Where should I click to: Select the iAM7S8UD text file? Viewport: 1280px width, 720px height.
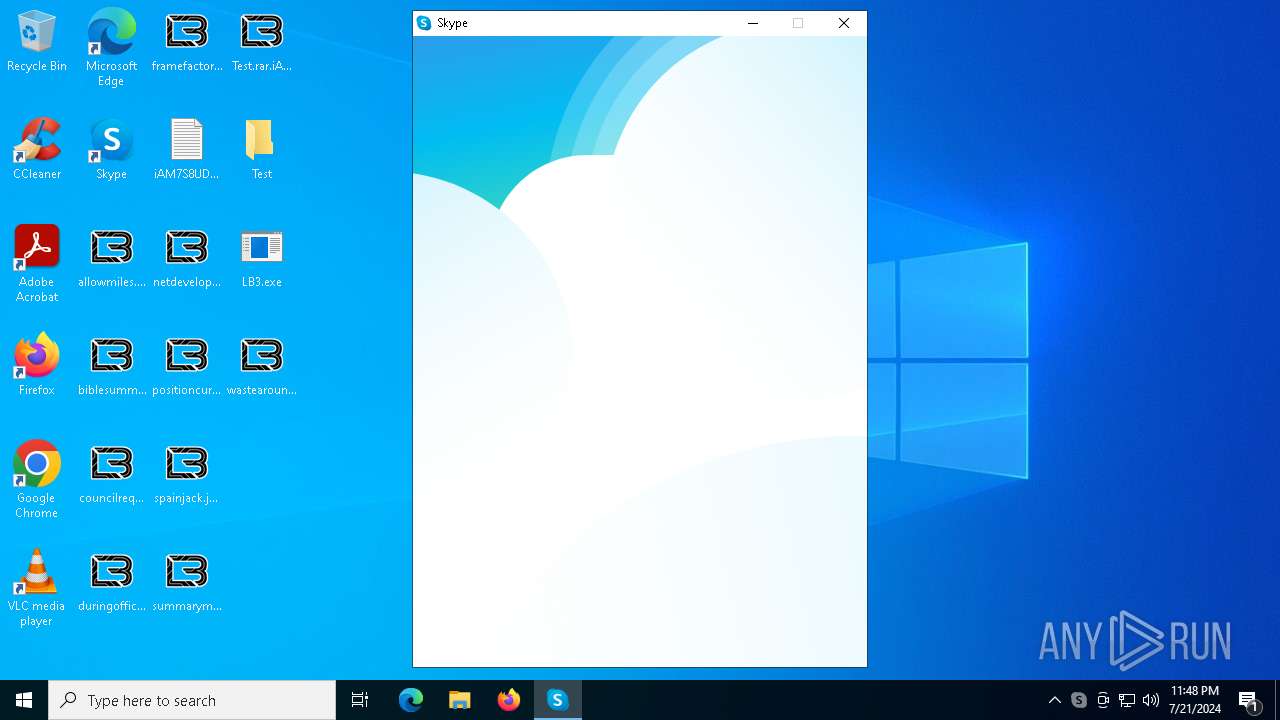(x=187, y=150)
